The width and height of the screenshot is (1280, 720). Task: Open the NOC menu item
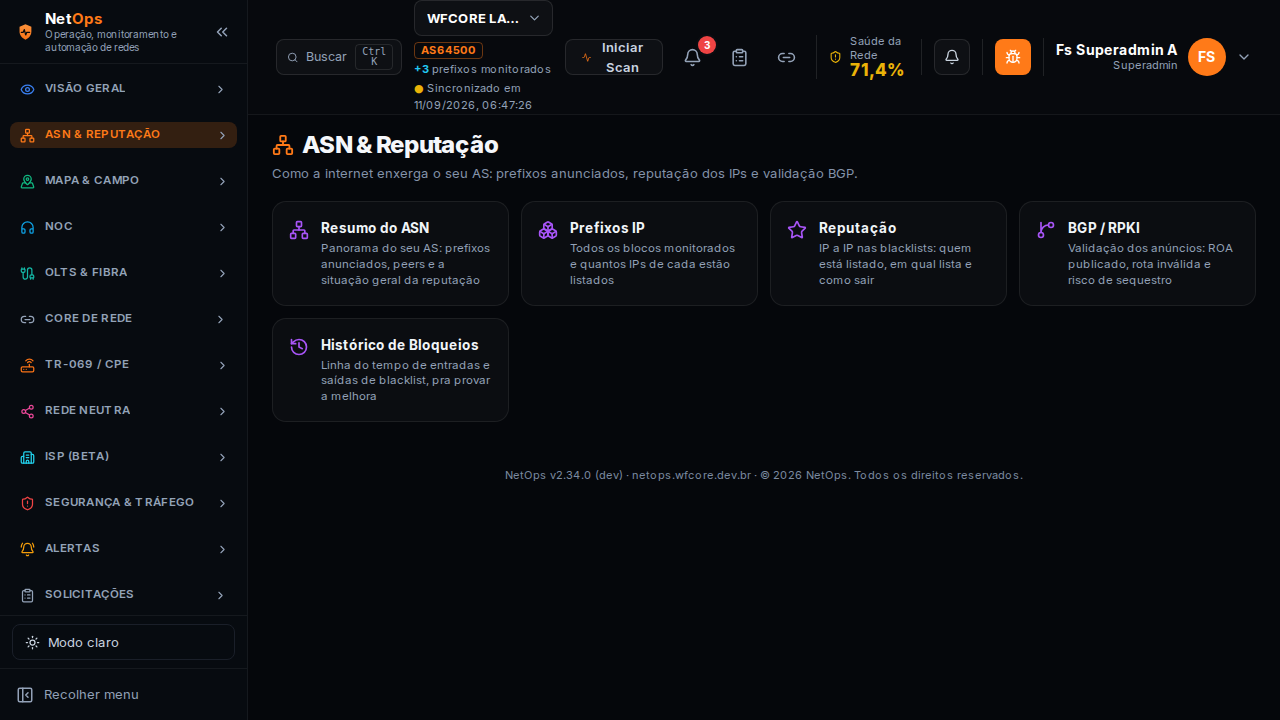point(123,227)
